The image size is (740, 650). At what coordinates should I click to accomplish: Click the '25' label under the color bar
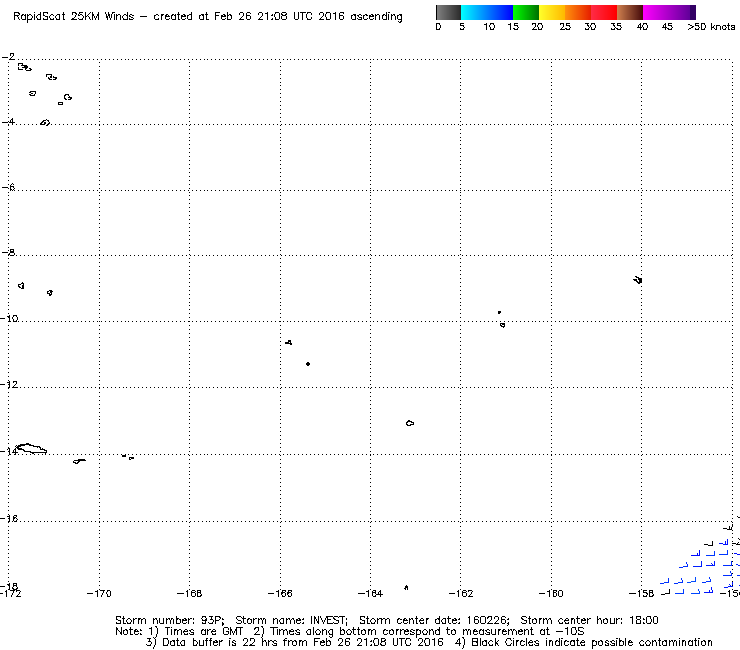[565, 27]
